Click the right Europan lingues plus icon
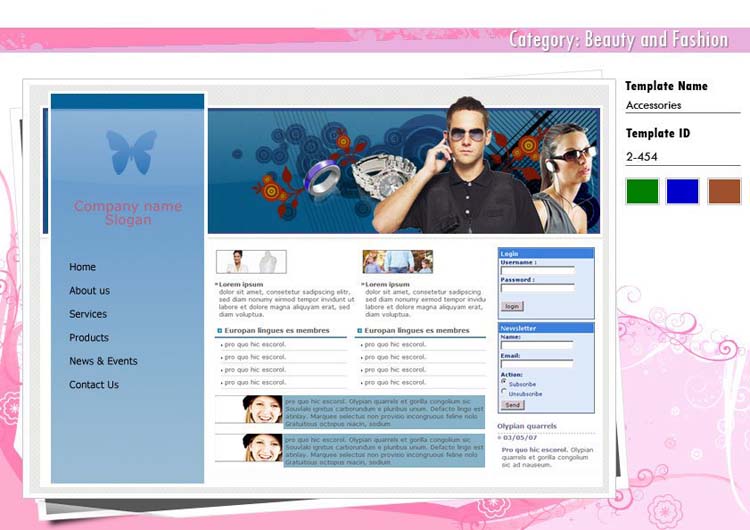This screenshot has width=750, height=530. click(x=359, y=330)
